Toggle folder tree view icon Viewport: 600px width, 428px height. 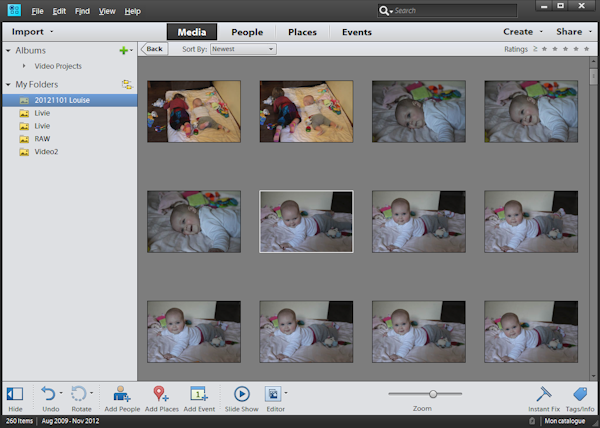[127, 85]
